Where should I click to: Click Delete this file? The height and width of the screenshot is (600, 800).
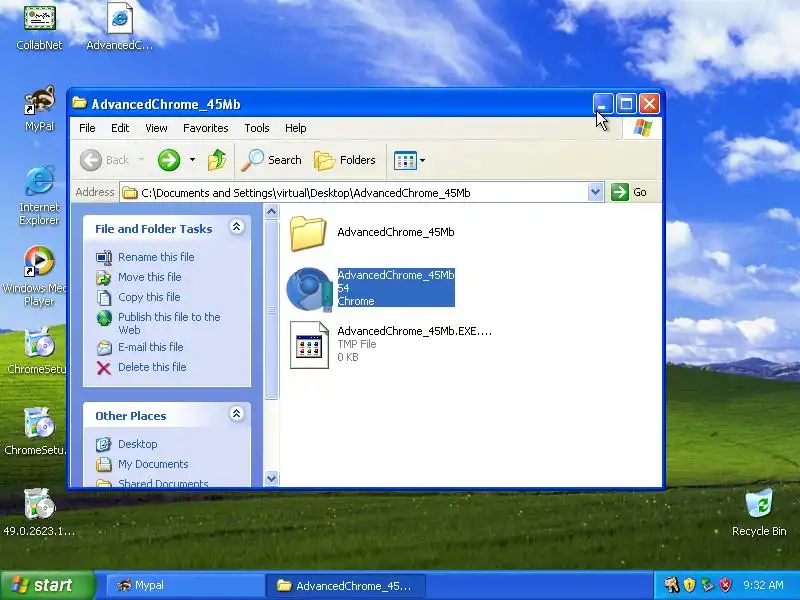tap(152, 367)
